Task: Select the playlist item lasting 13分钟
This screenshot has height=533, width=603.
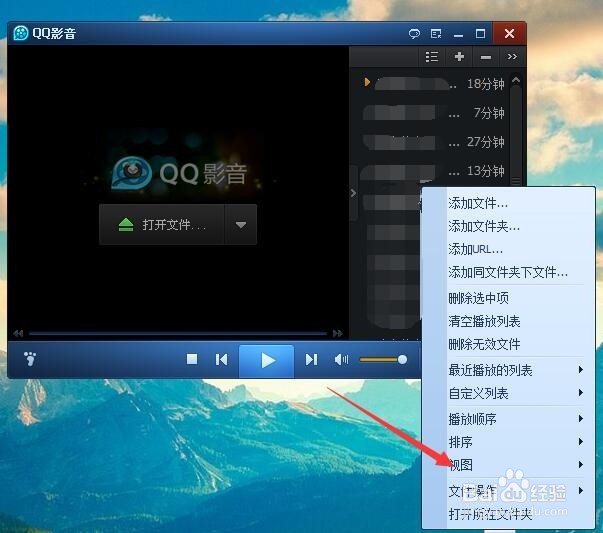Action: pyautogui.click(x=433, y=171)
